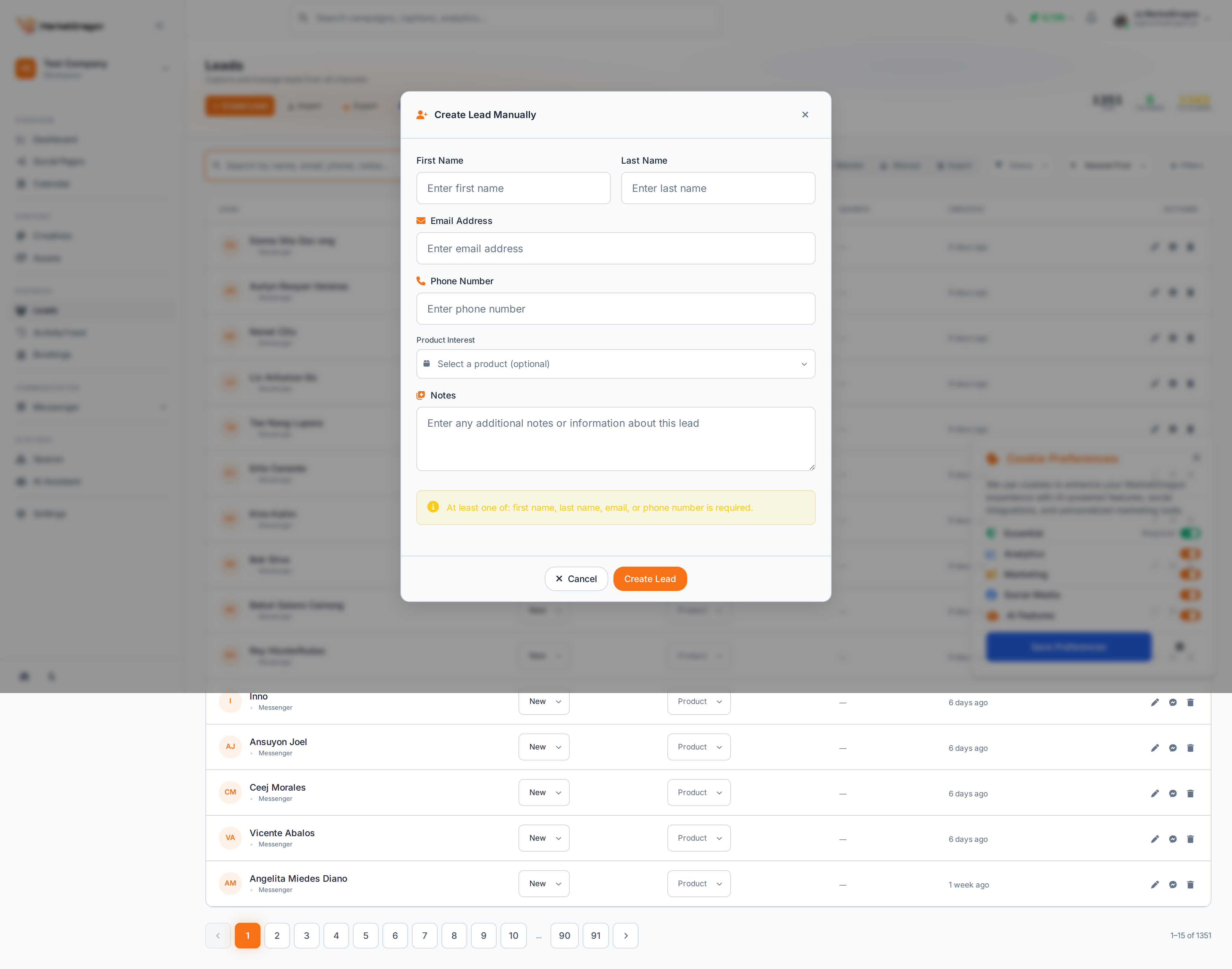Edit the Ansuyon Joel lead
The image size is (1232, 969).
coord(1155,748)
